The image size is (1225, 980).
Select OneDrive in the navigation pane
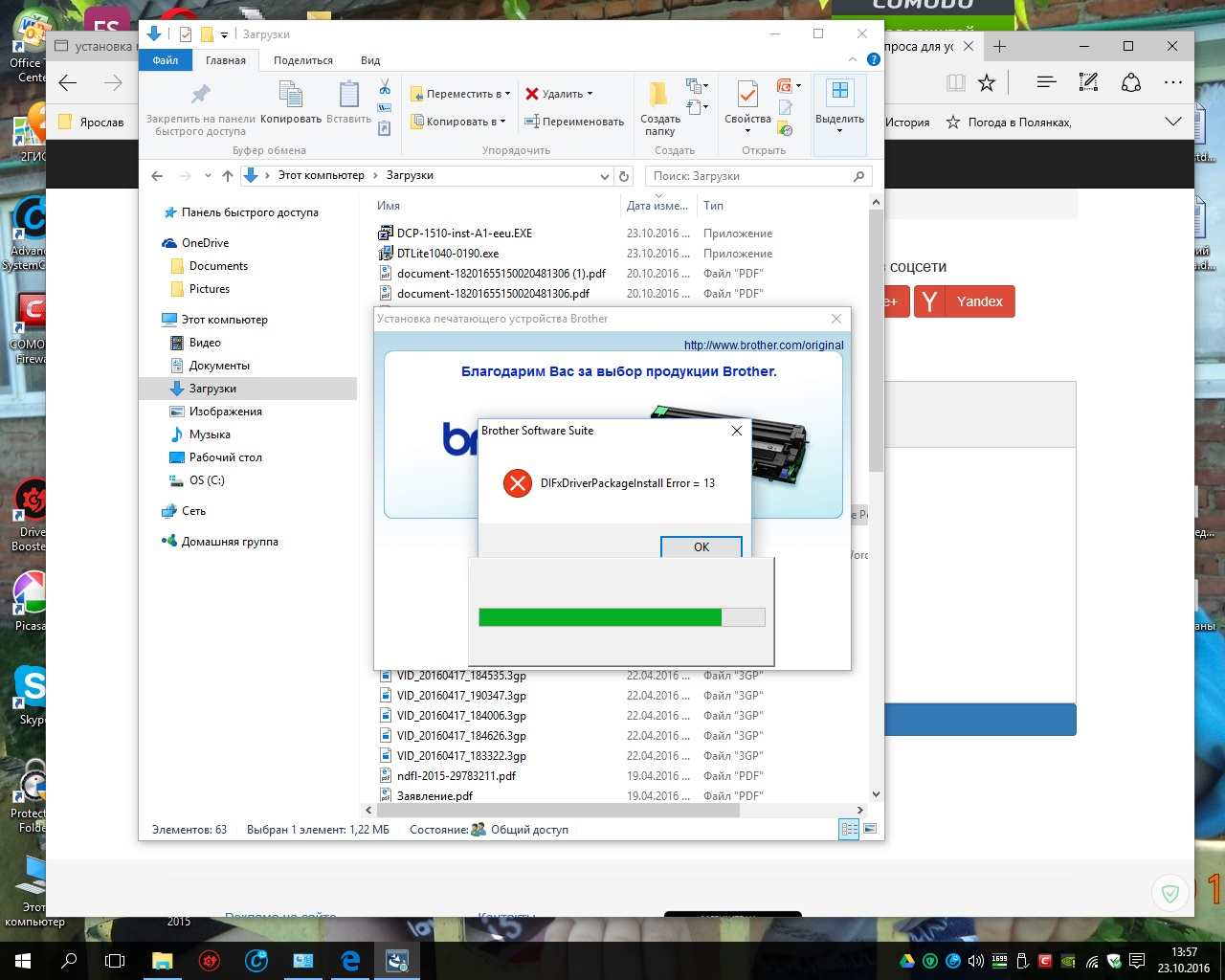[x=204, y=243]
